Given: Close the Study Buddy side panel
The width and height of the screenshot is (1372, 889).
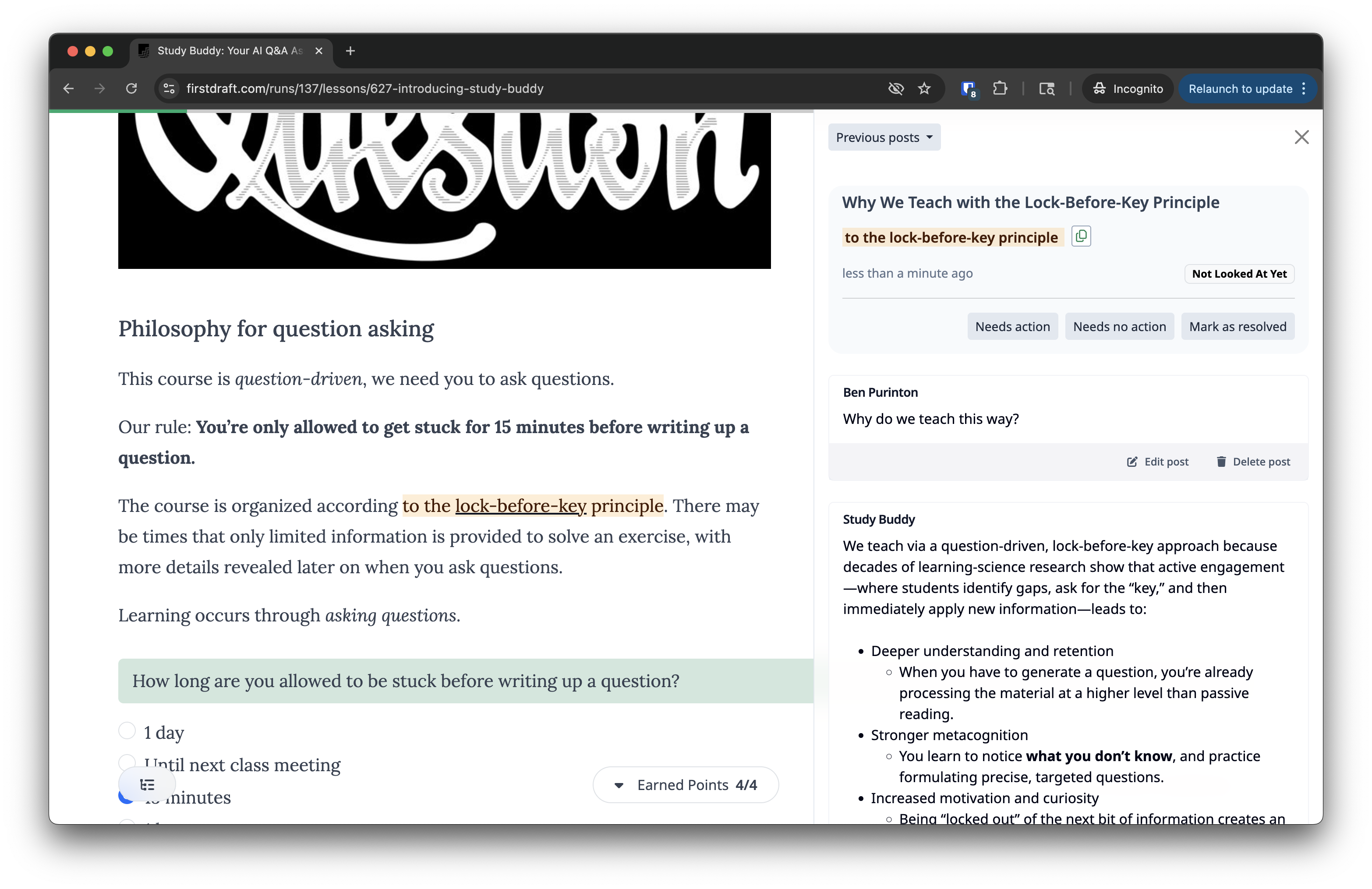Looking at the screenshot, I should pos(1301,137).
